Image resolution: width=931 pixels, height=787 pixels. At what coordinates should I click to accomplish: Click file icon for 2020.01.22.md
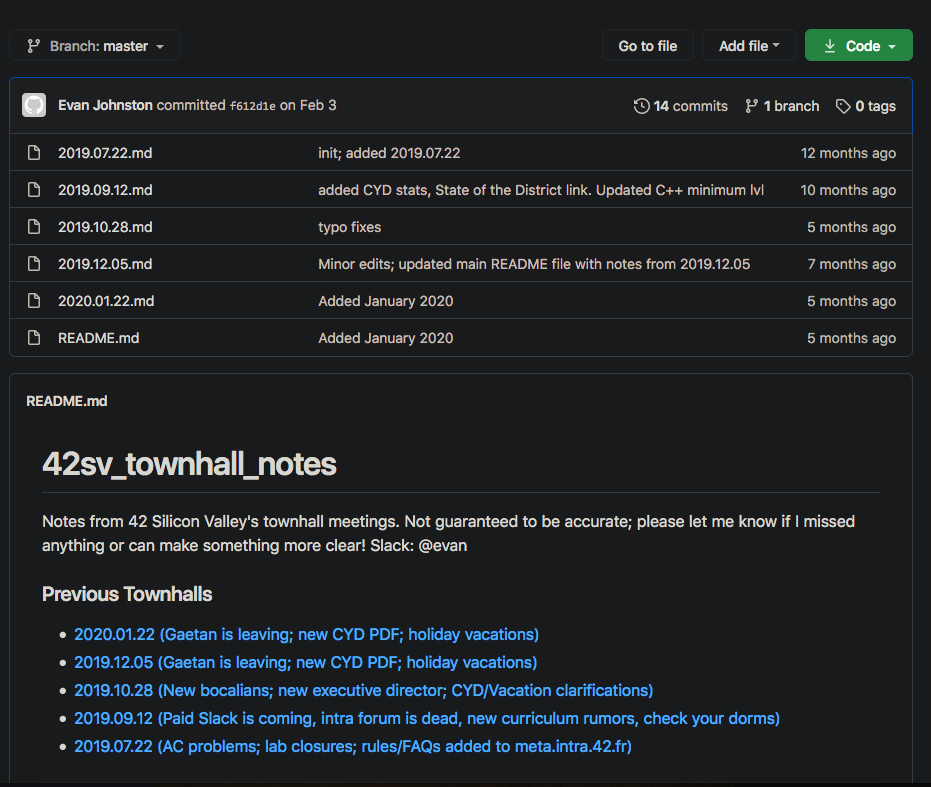[34, 301]
